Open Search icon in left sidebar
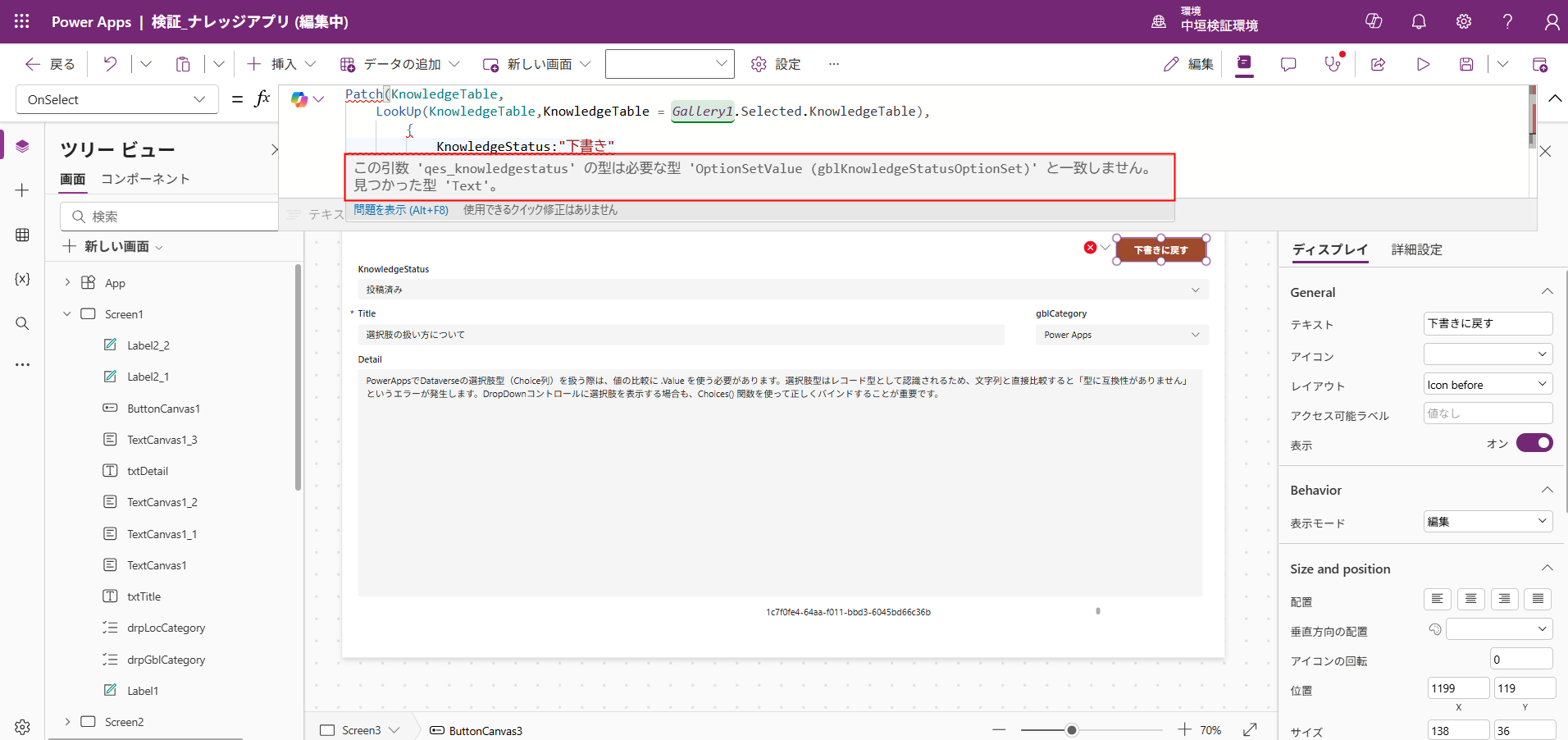This screenshot has width=1568, height=740. pos(22,323)
